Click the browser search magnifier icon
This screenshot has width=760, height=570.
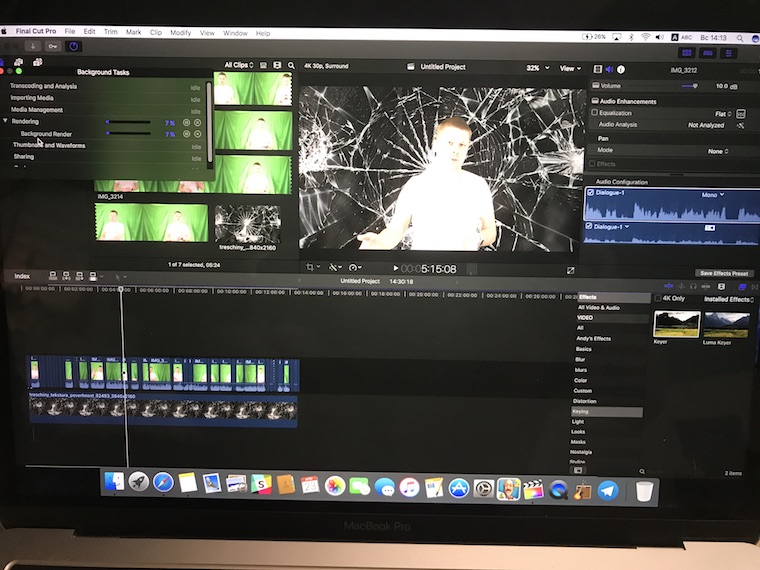point(291,65)
